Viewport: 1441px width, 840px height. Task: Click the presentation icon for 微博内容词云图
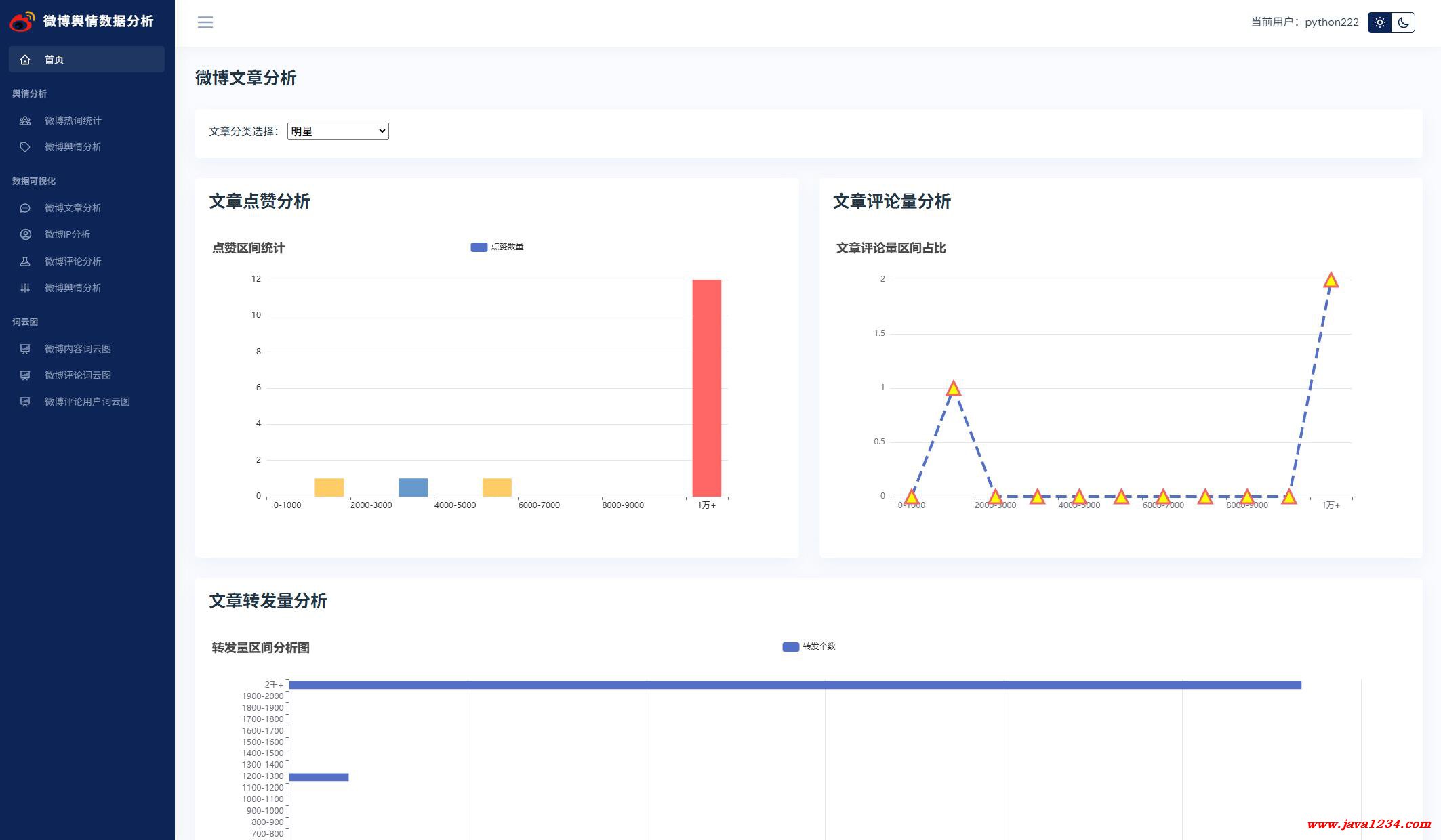pyautogui.click(x=25, y=349)
